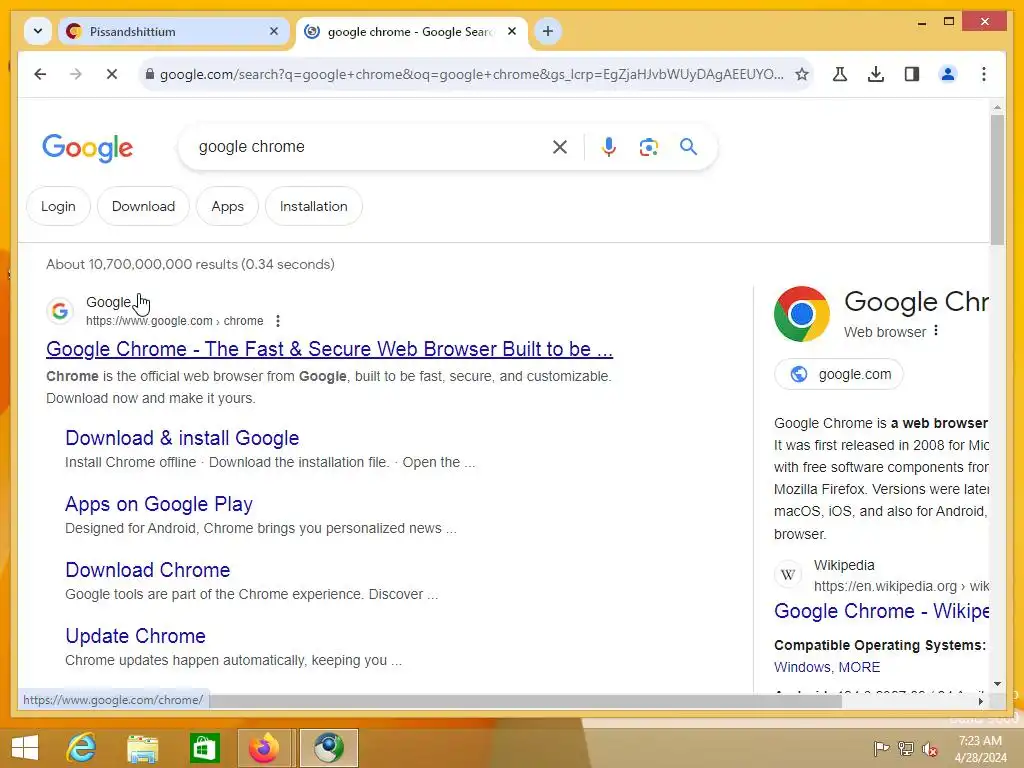This screenshot has height=768, width=1024.
Task: Switch to Firefox in taskbar
Action: point(264,748)
